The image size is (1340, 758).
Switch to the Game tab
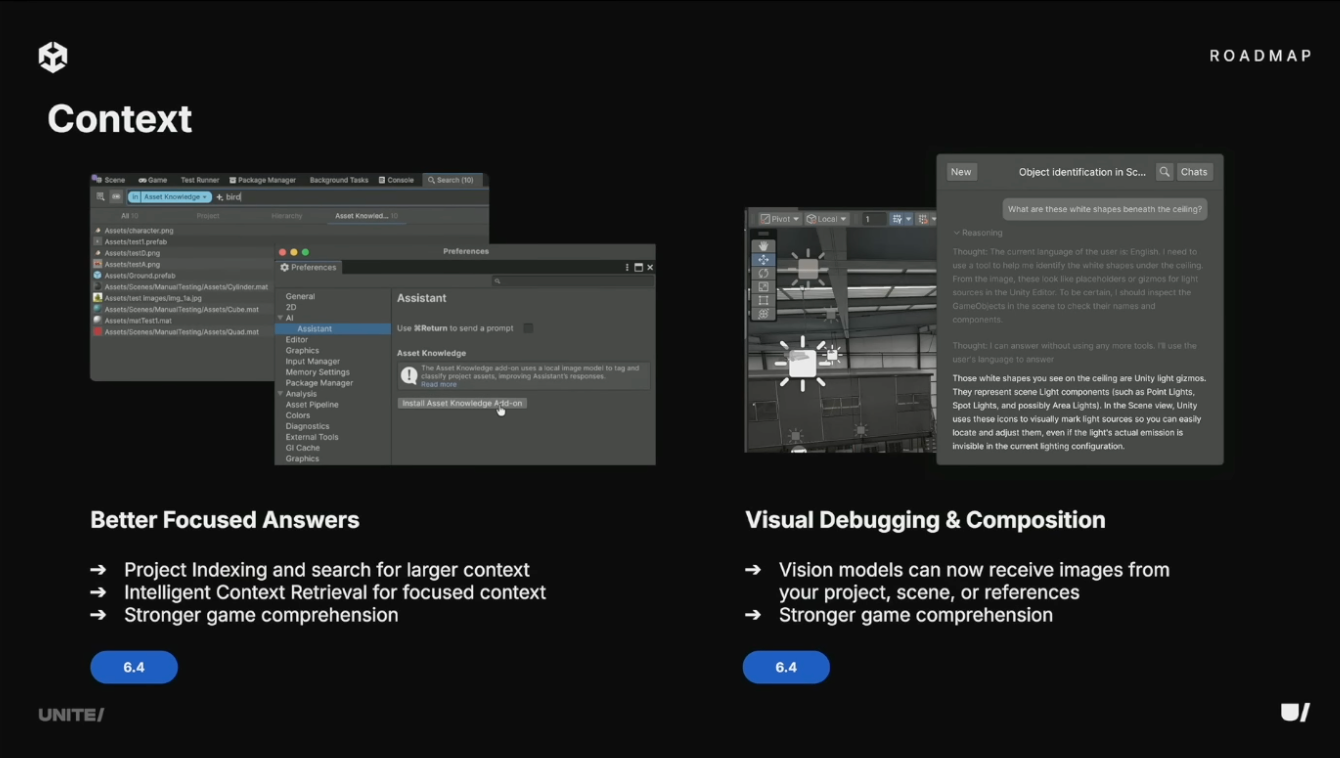pos(152,180)
